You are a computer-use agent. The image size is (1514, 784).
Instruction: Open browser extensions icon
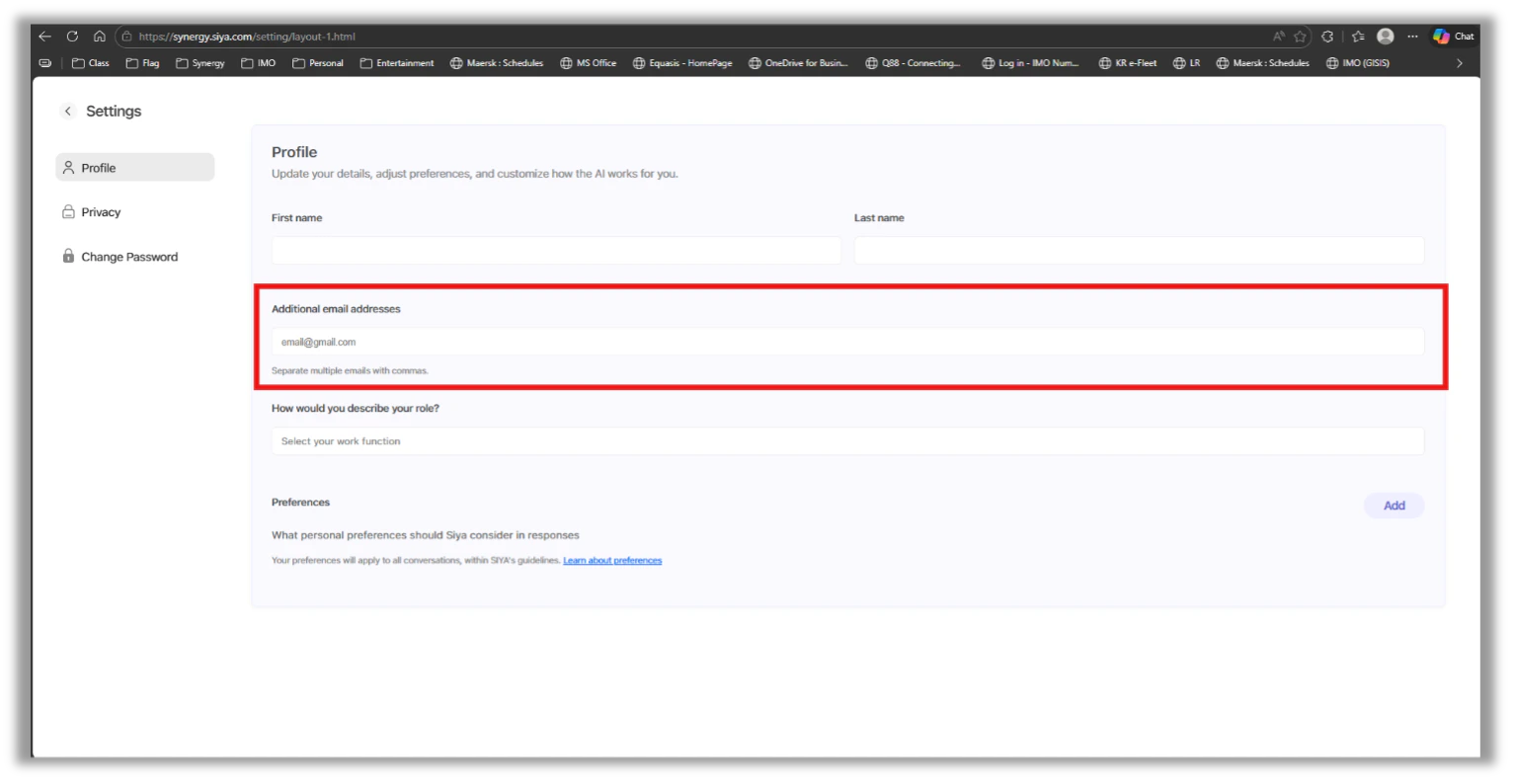(1327, 37)
